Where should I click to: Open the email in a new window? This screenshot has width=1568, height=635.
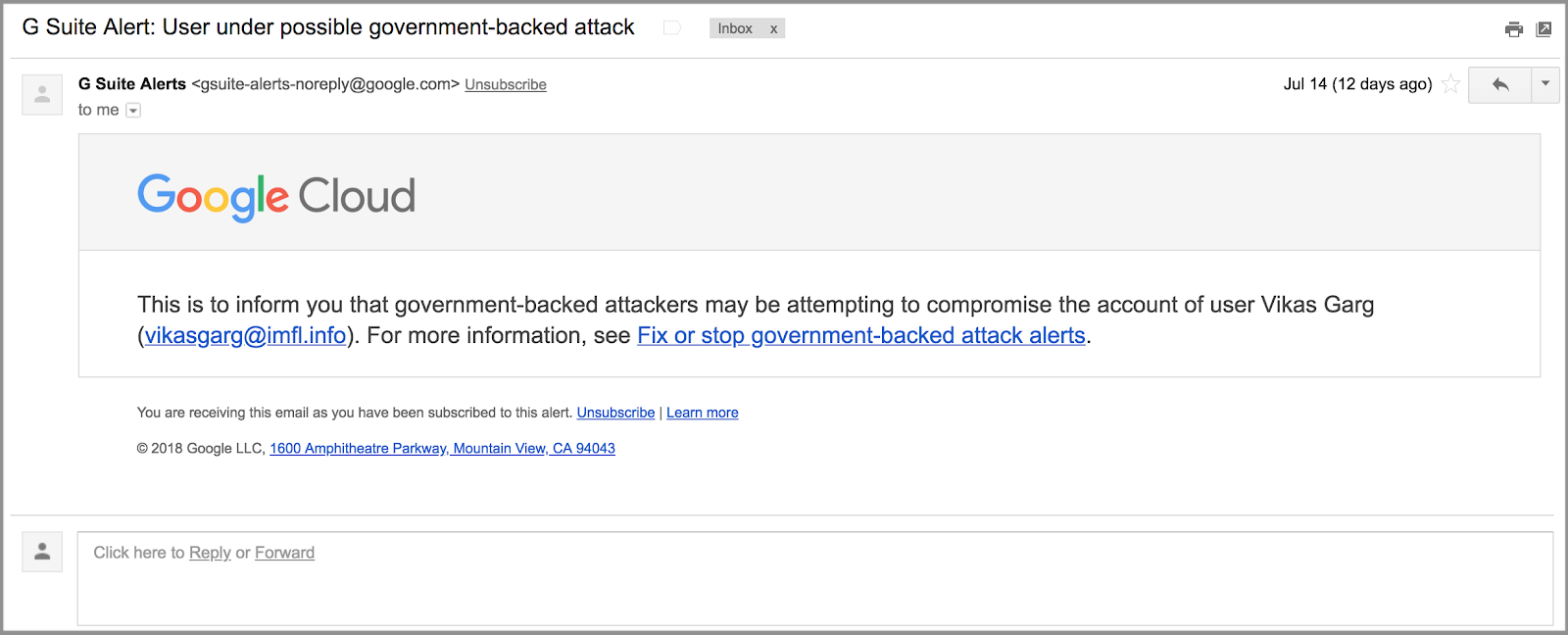tap(1543, 29)
